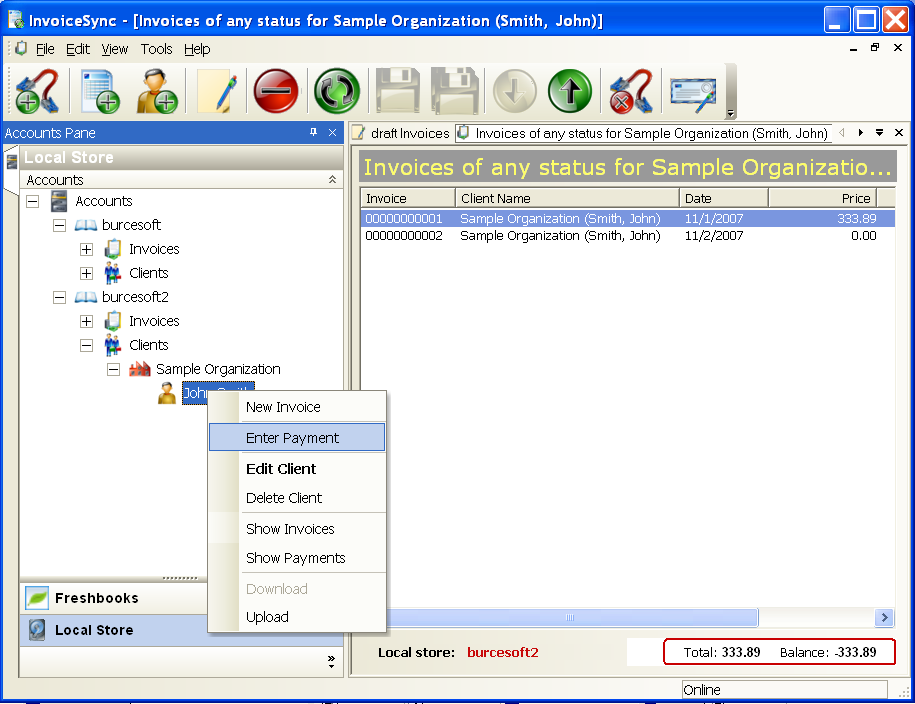Collapse the root Accounts tree node
The image size is (915, 704).
[33, 201]
